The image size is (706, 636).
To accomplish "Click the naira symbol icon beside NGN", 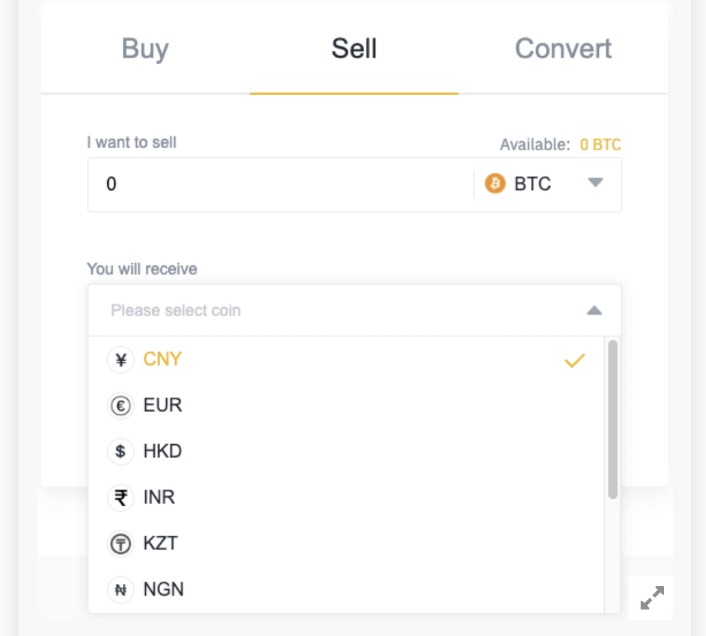I will [x=120, y=590].
